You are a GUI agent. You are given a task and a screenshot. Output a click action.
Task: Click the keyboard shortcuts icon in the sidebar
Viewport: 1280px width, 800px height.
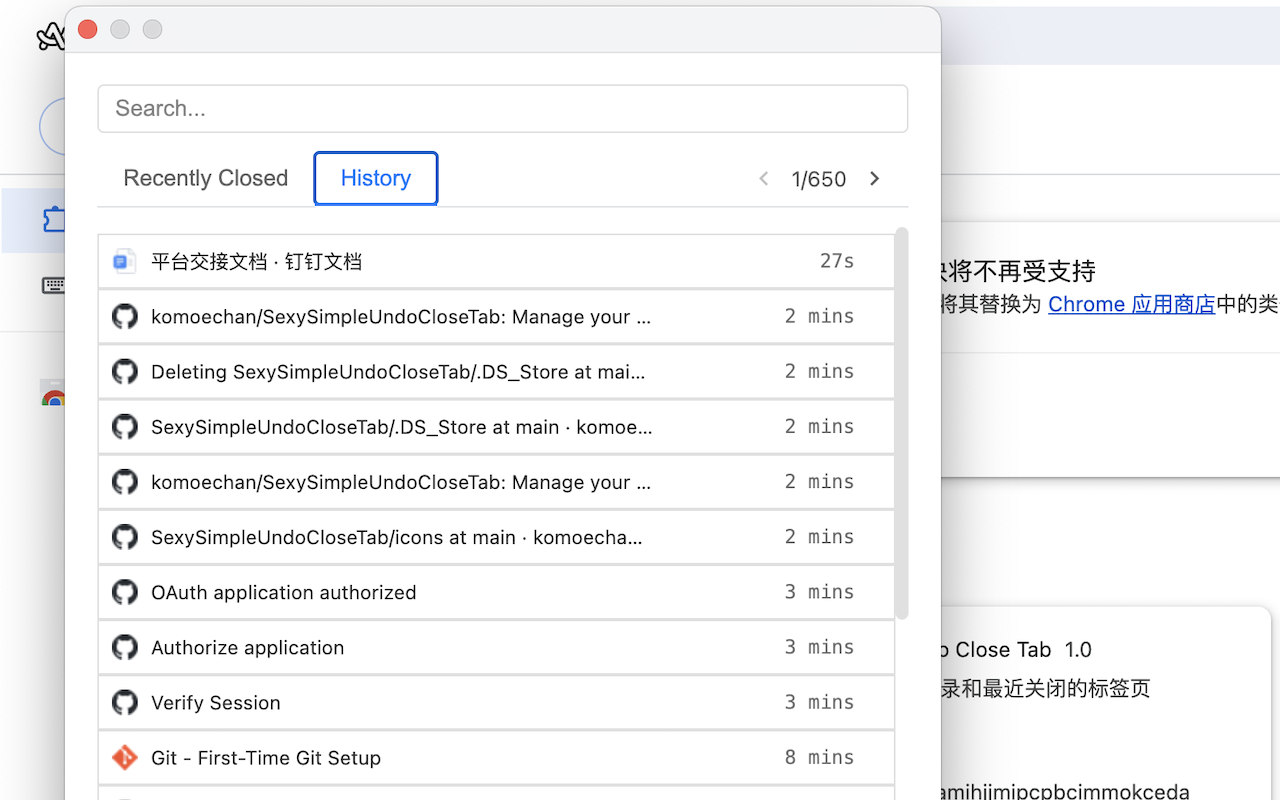click(53, 285)
